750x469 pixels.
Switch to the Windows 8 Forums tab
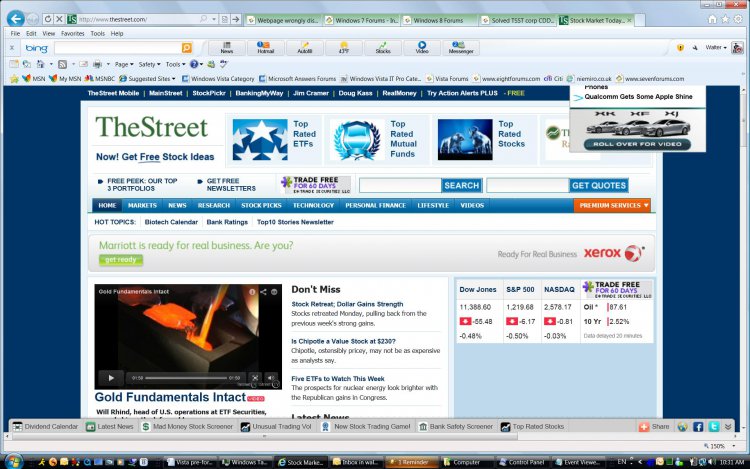pyautogui.click(x=438, y=20)
